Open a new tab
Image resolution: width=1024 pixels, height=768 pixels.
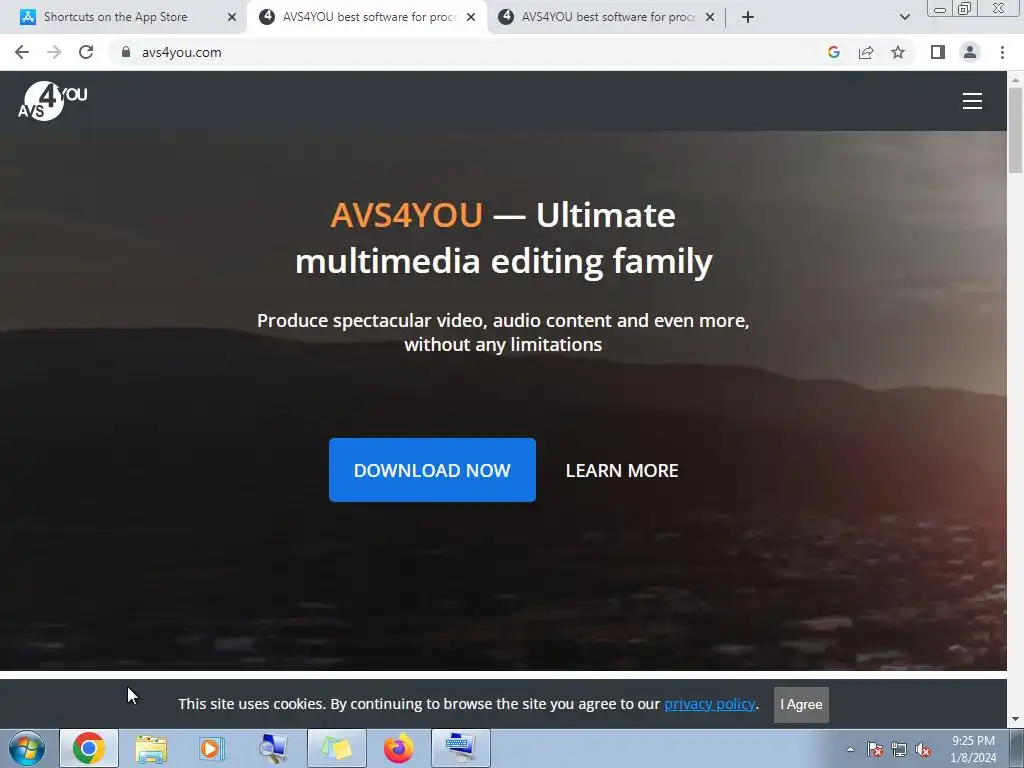[748, 17]
